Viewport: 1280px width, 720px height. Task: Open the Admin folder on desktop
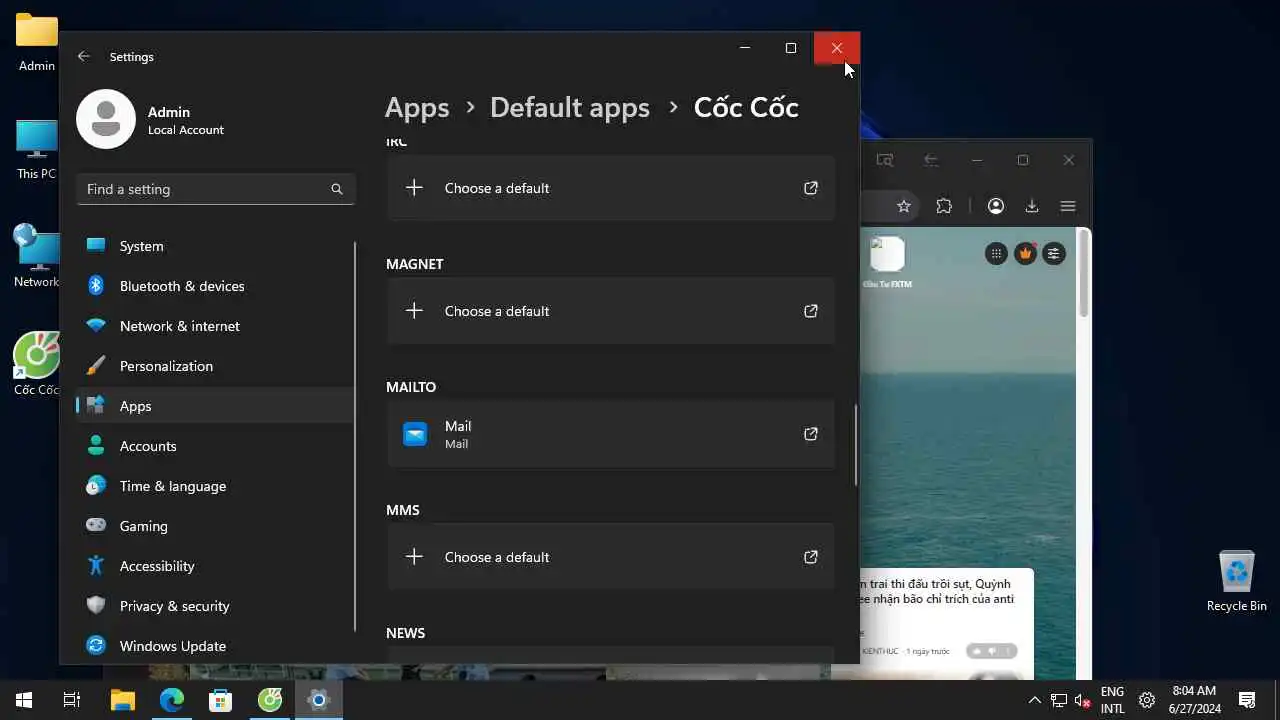[37, 43]
